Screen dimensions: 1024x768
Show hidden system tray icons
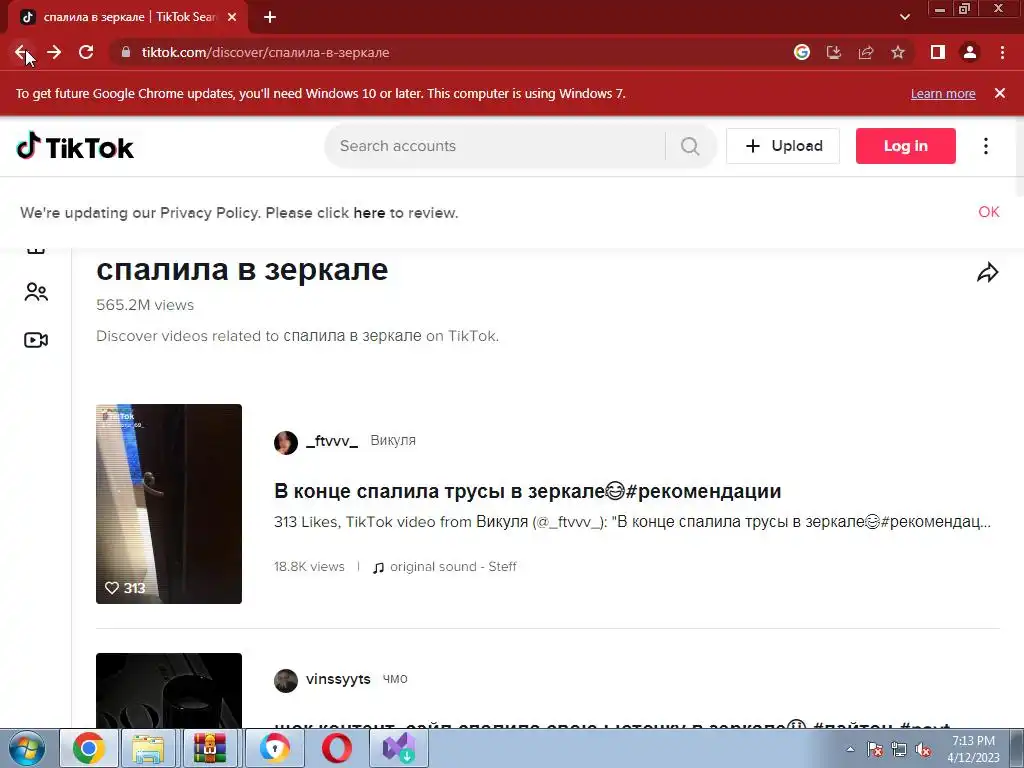point(850,749)
